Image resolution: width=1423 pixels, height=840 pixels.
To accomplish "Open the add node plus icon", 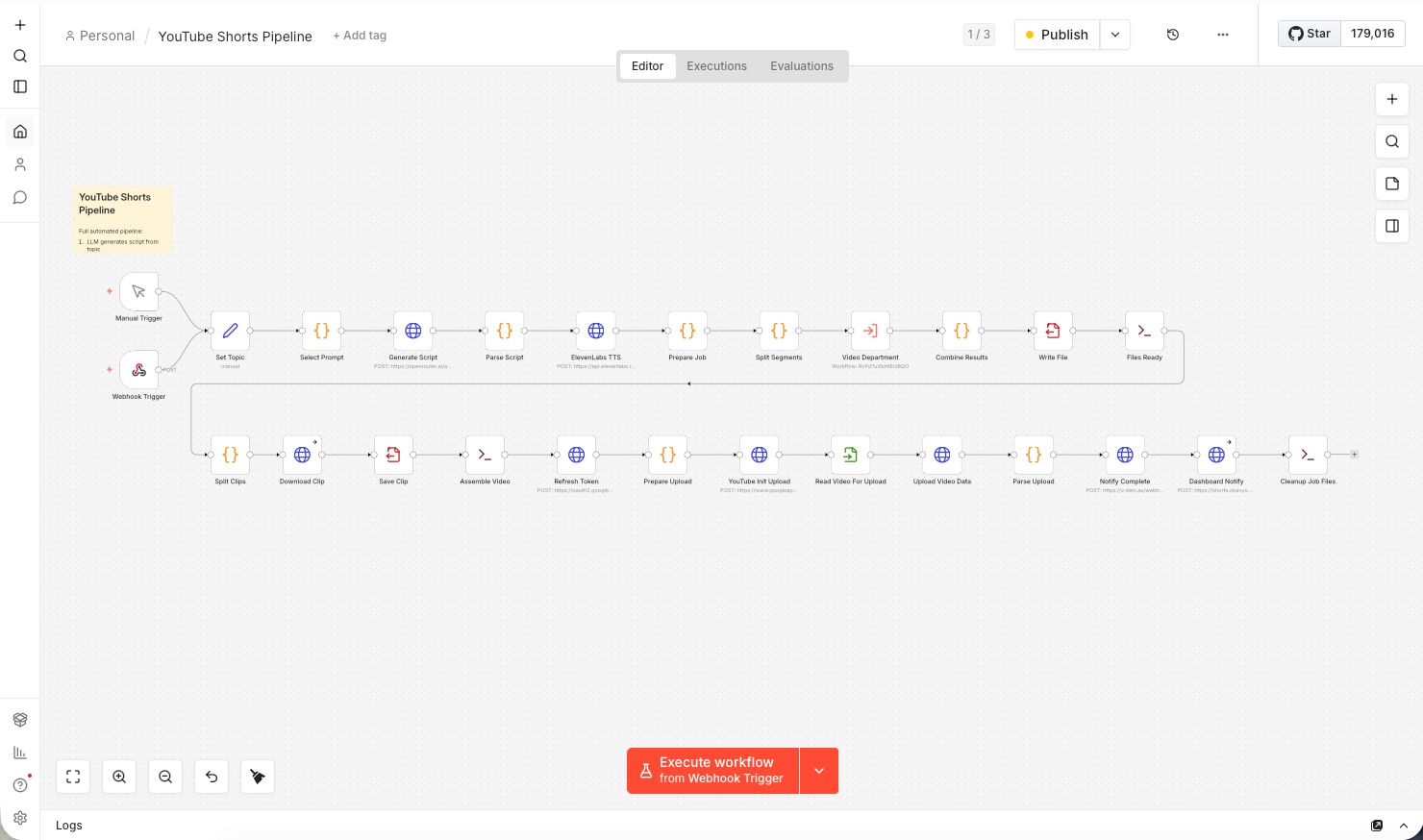I will coord(1392,99).
